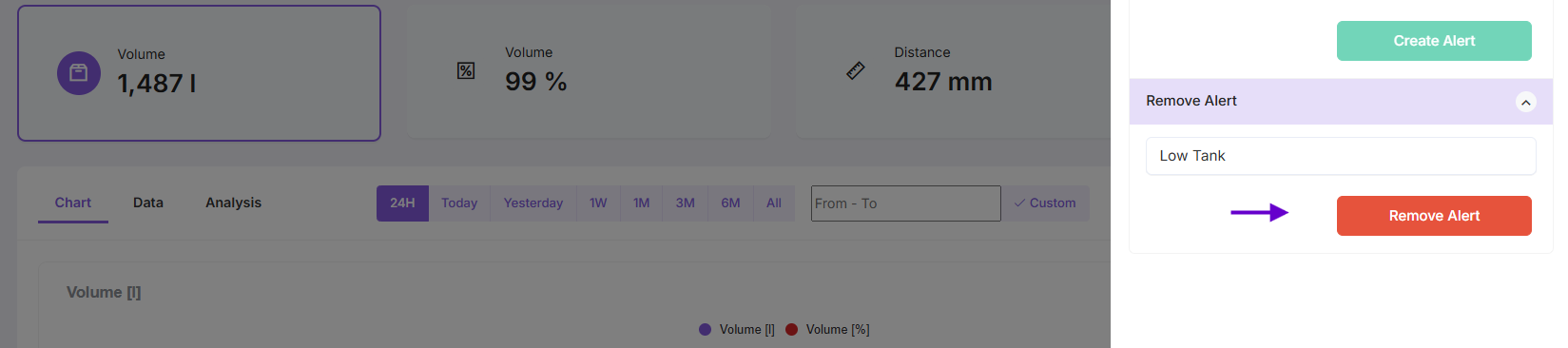Viewport: 1568px width, 348px height.
Task: Select the 24H time range
Action: (402, 203)
